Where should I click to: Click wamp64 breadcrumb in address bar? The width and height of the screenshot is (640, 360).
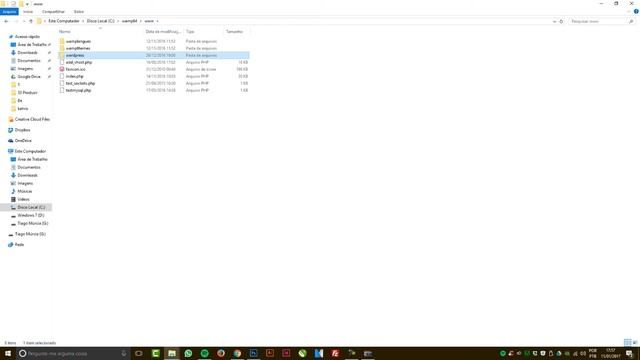(129, 21)
